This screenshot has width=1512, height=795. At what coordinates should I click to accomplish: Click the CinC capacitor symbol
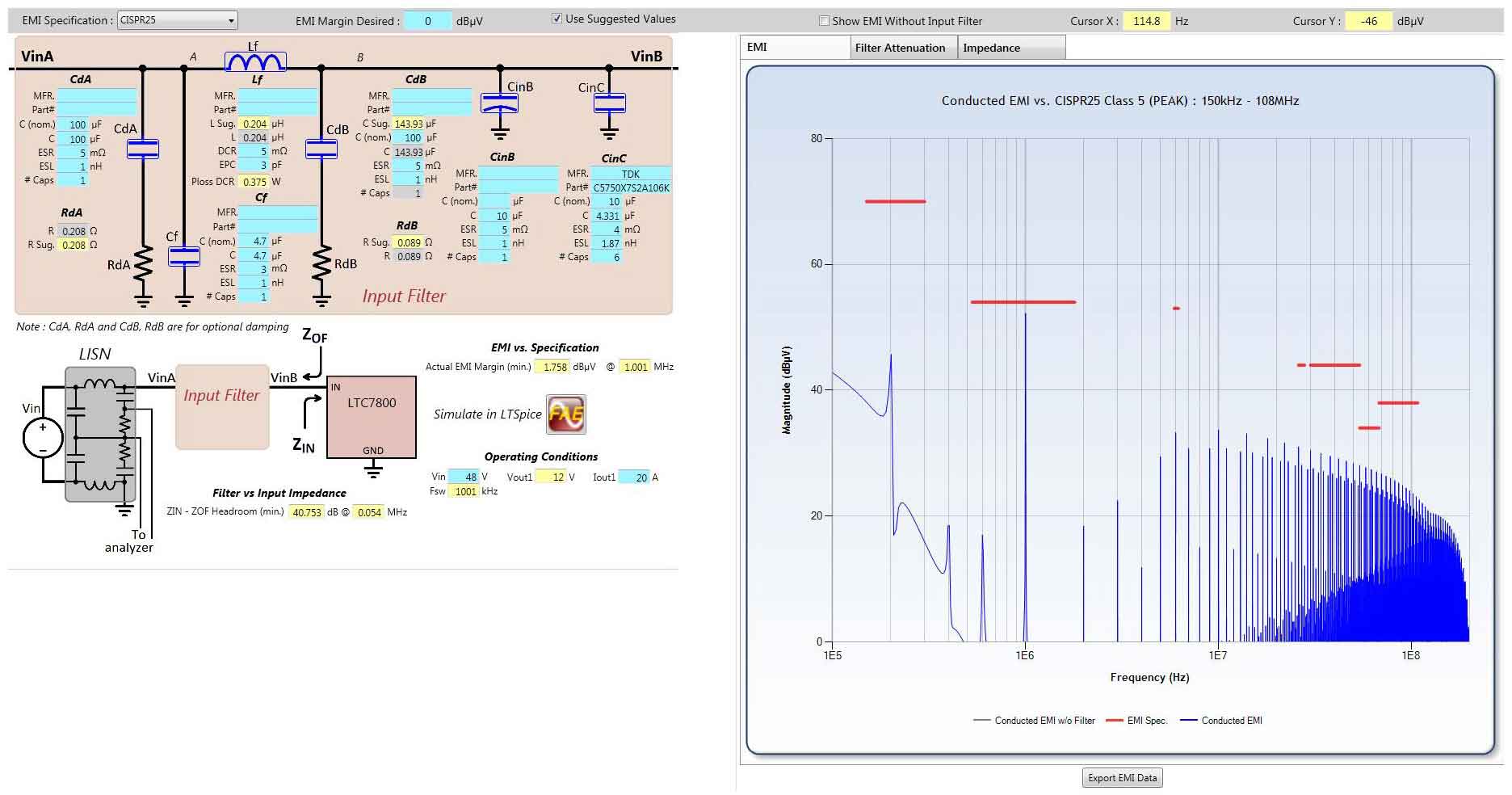pos(609,103)
